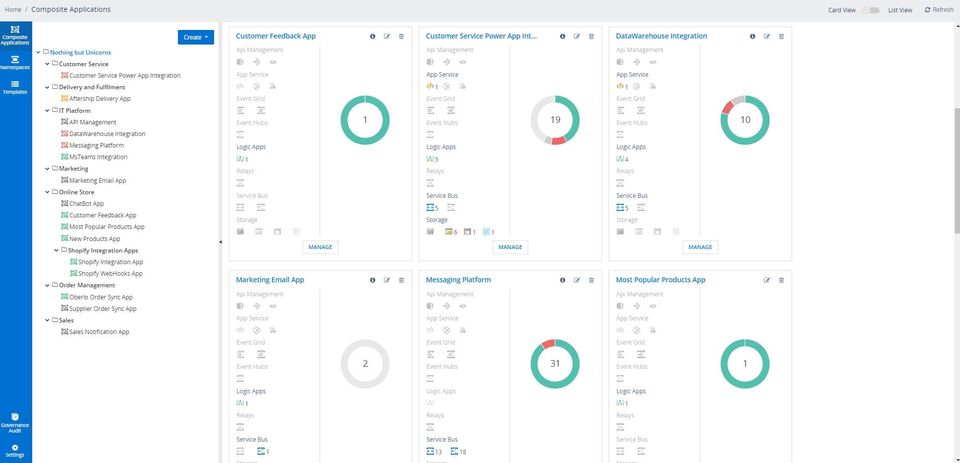
Task: Open DataWarehouse Integration card title
Action: (x=661, y=36)
